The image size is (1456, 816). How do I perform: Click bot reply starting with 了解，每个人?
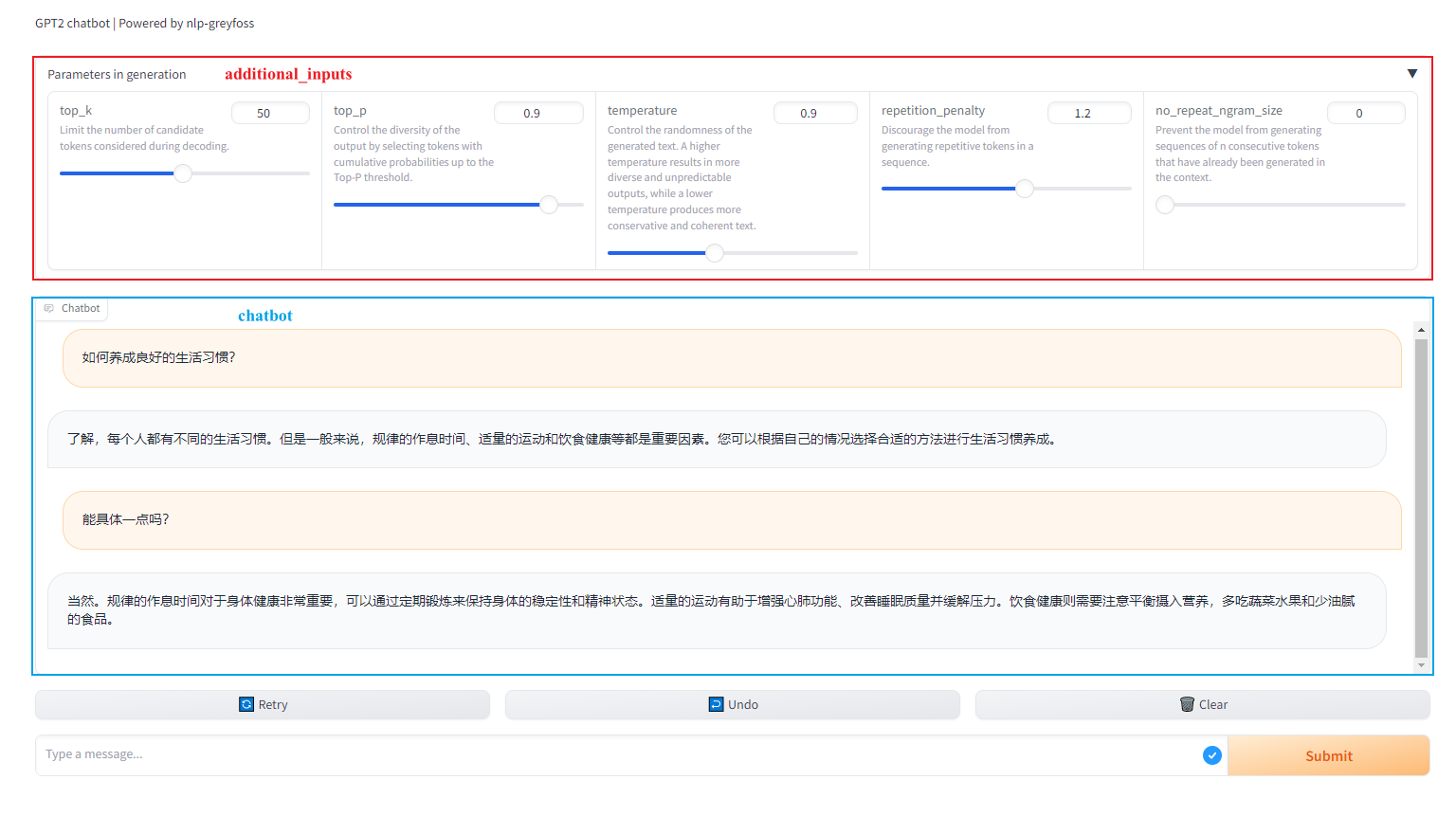717,439
